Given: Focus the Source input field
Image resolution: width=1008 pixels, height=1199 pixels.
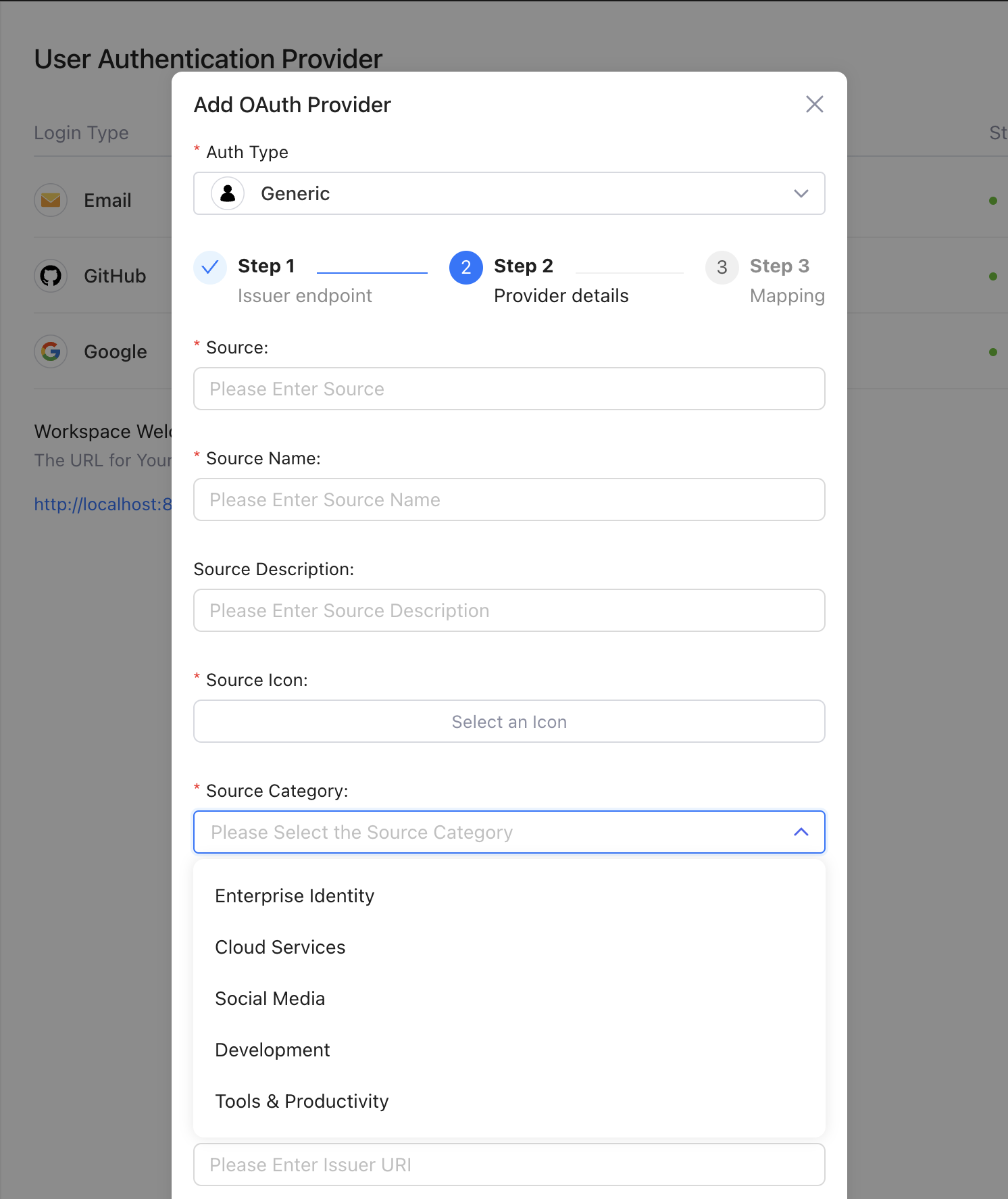Looking at the screenshot, I should tap(509, 389).
